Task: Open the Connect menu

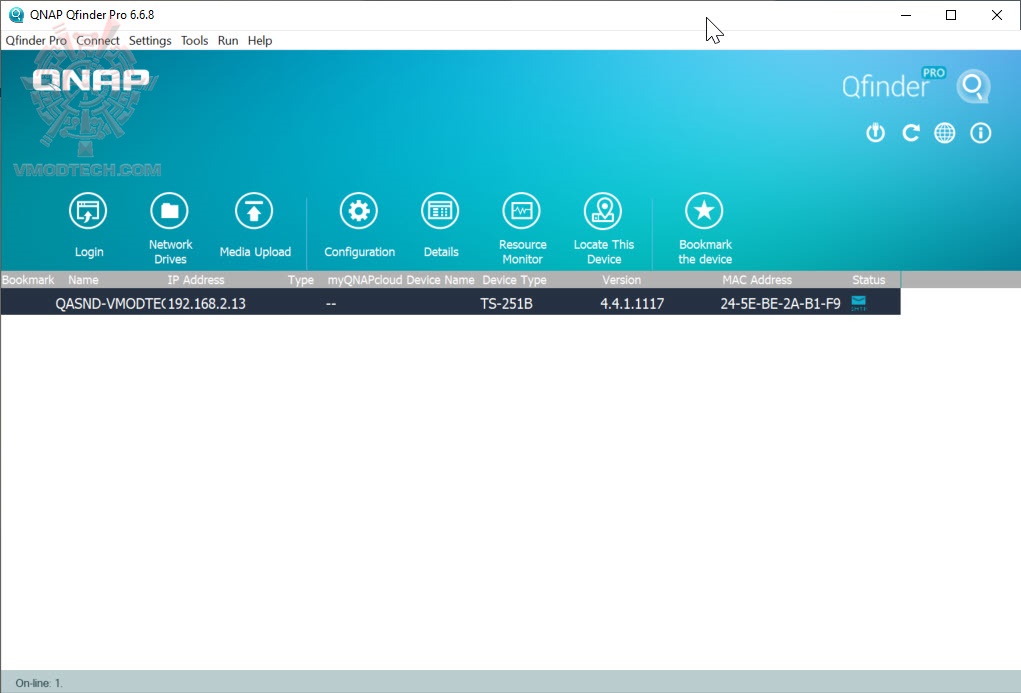Action: [98, 40]
